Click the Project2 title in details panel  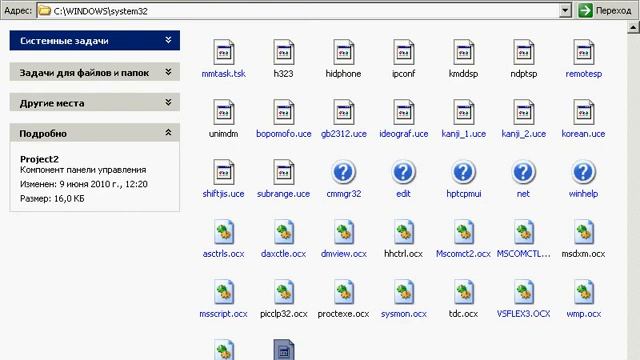[x=39, y=159]
